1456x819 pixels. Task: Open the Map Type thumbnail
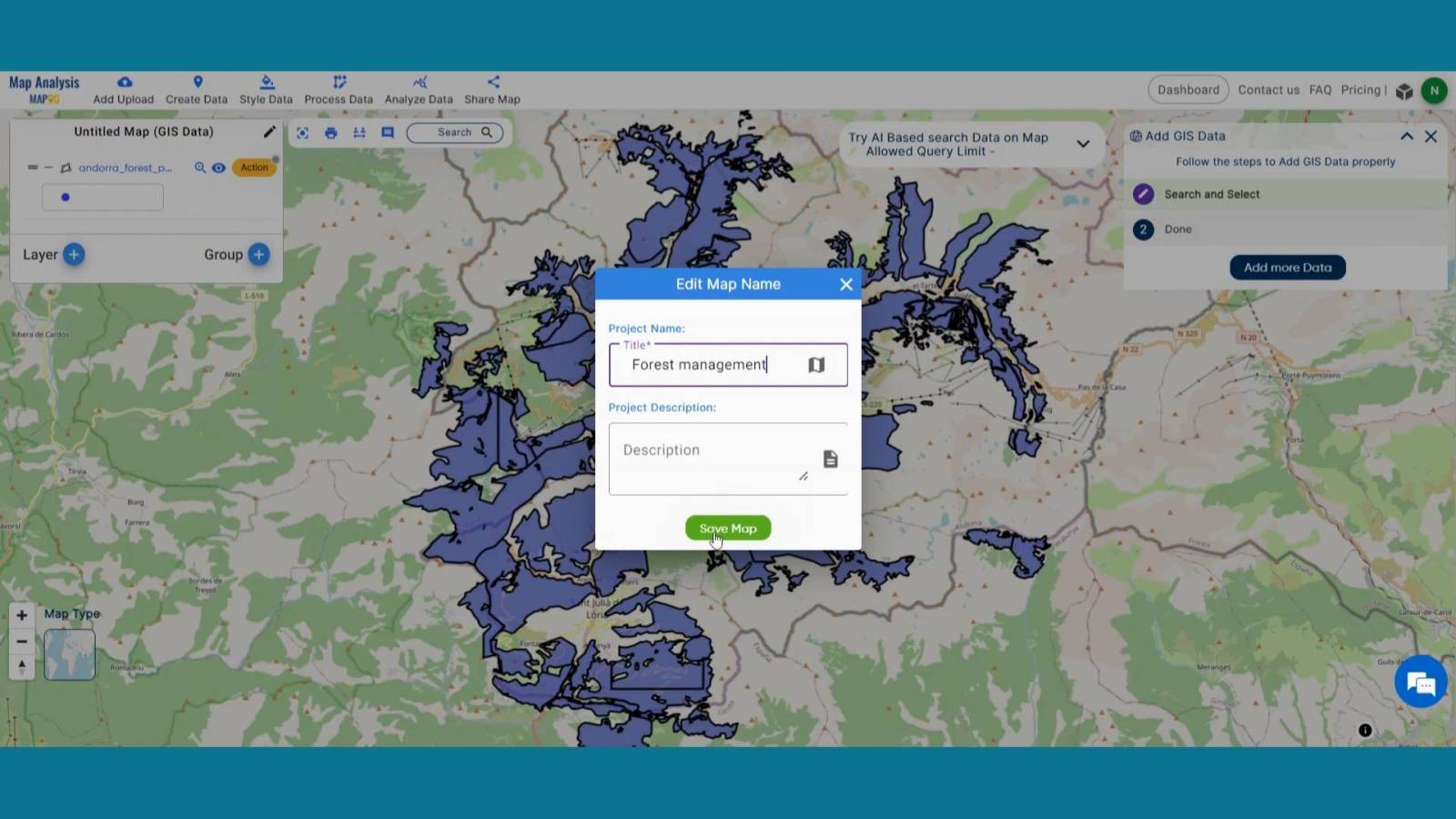[x=70, y=654]
